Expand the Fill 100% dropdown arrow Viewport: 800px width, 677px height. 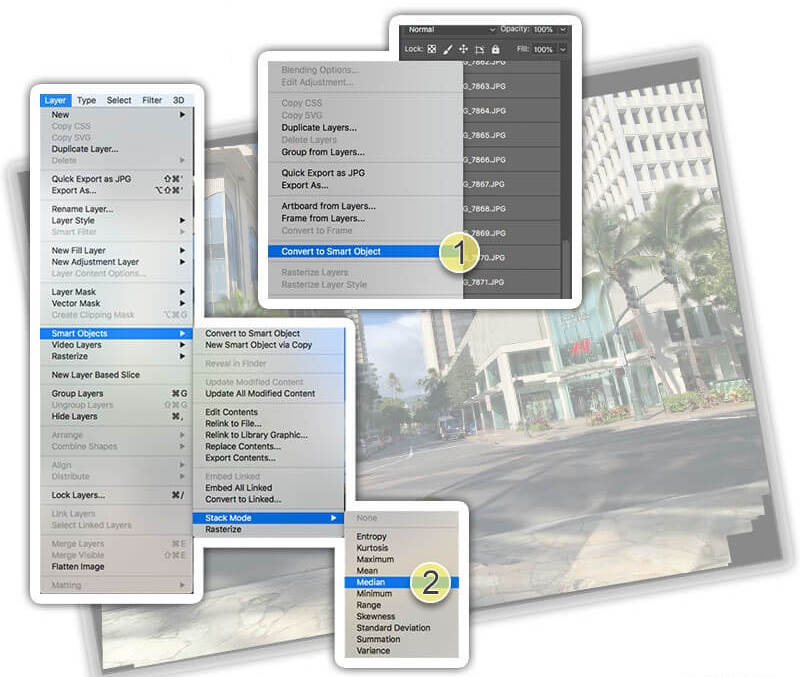pos(563,49)
